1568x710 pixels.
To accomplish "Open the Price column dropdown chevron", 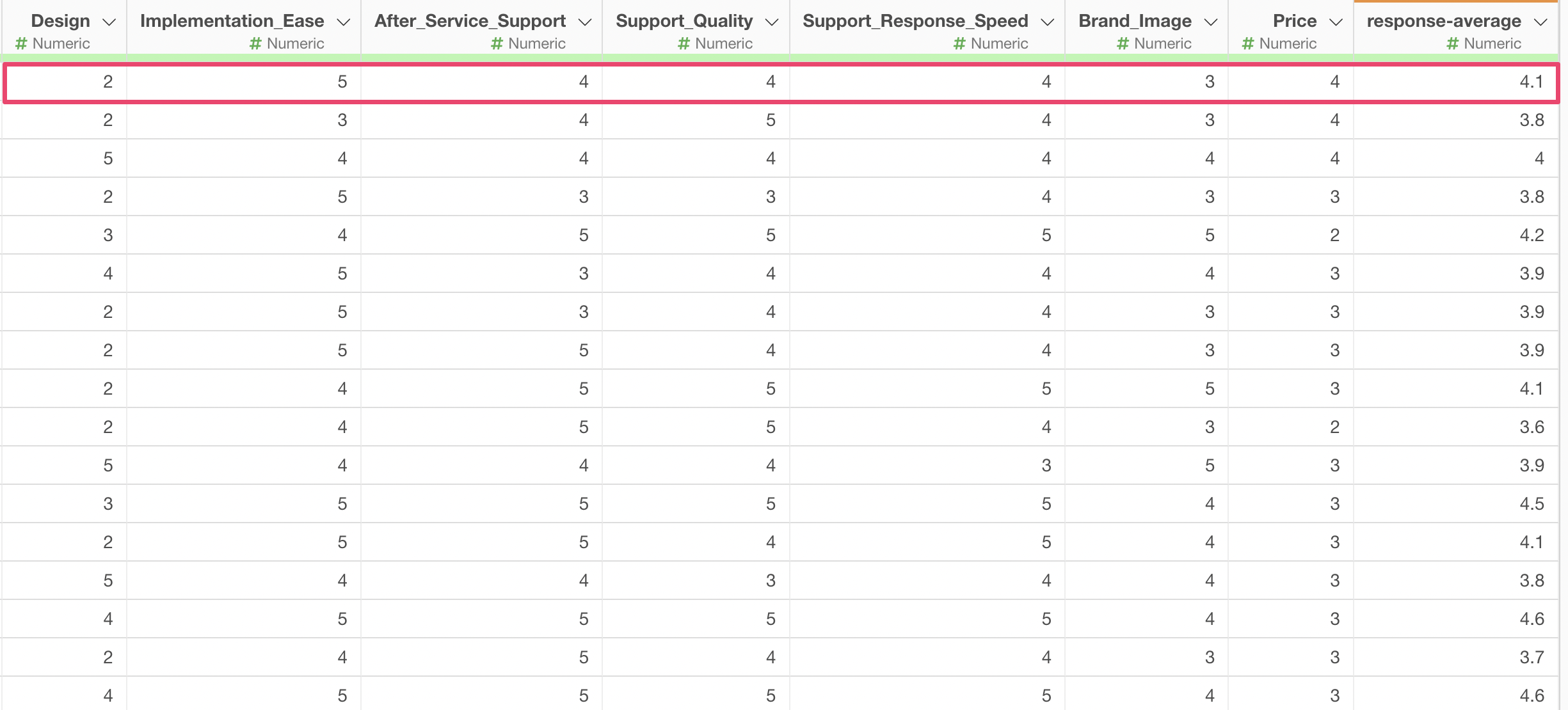I will coord(1336,22).
